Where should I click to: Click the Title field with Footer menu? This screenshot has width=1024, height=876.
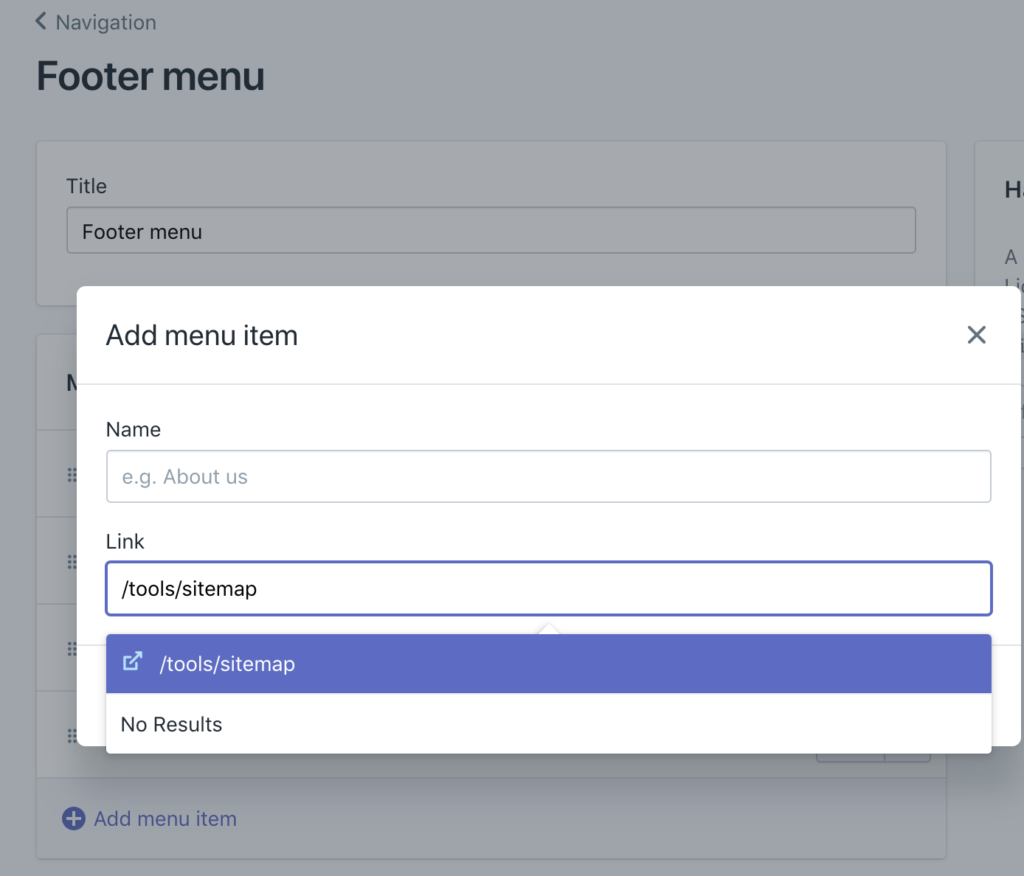(x=491, y=231)
